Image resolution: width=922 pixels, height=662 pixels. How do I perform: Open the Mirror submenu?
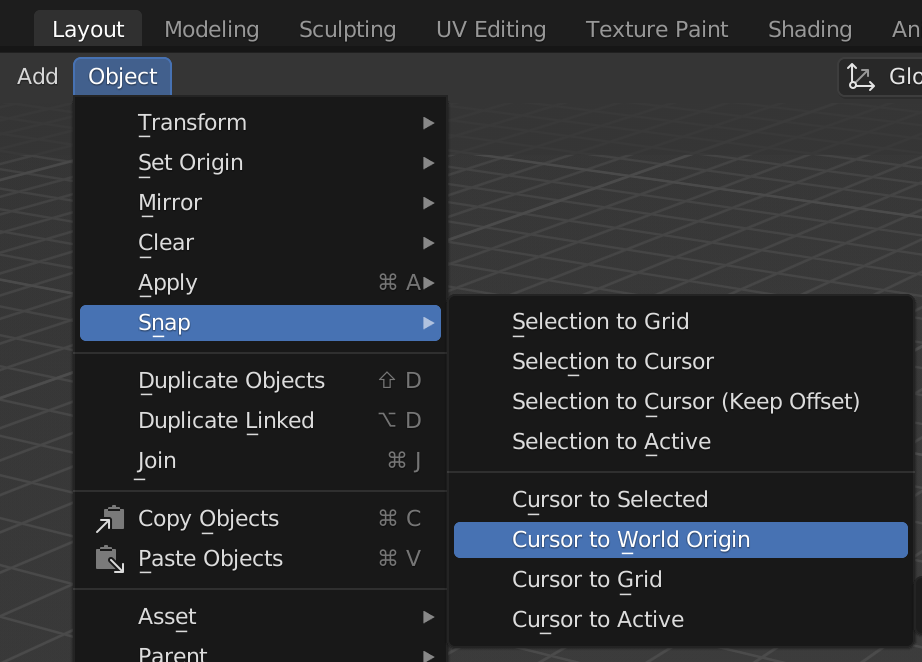260,203
